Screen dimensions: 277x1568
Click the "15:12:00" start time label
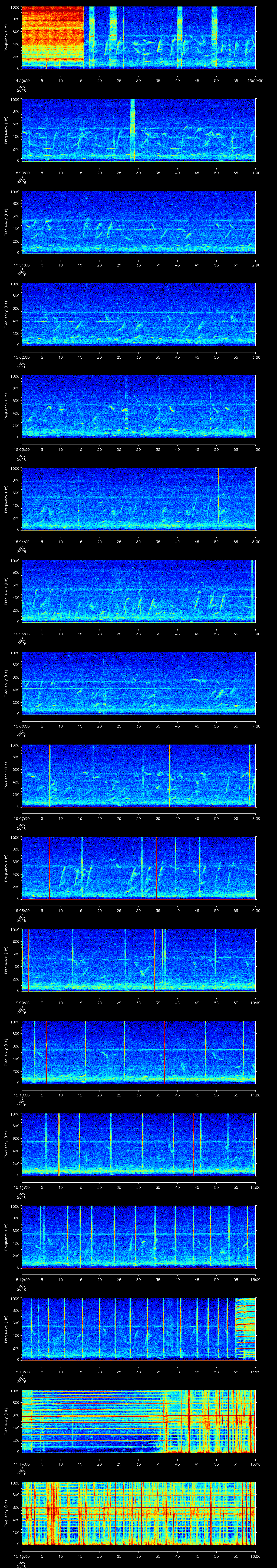tap(22, 1279)
